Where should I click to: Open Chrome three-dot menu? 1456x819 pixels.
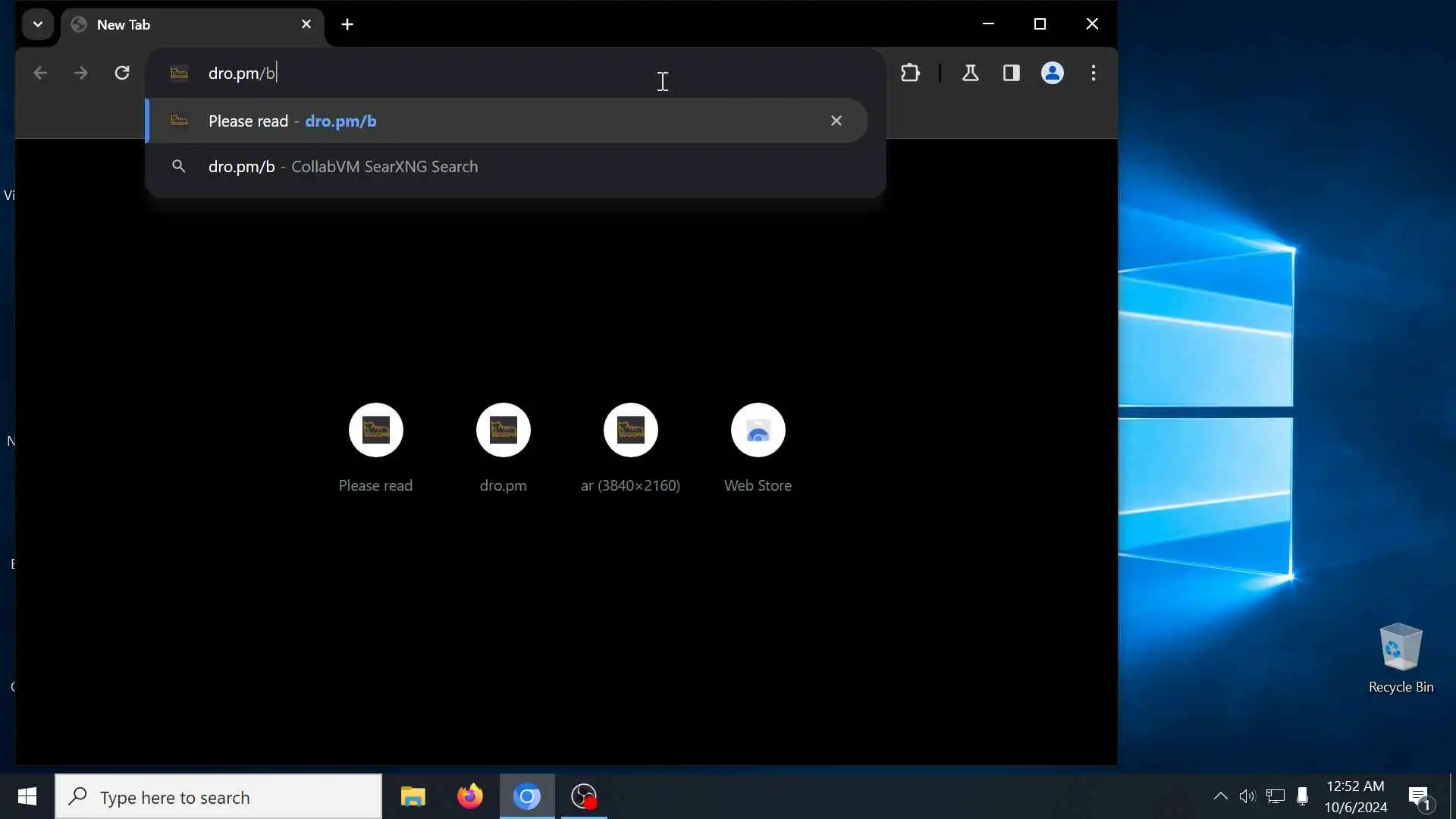(1093, 73)
